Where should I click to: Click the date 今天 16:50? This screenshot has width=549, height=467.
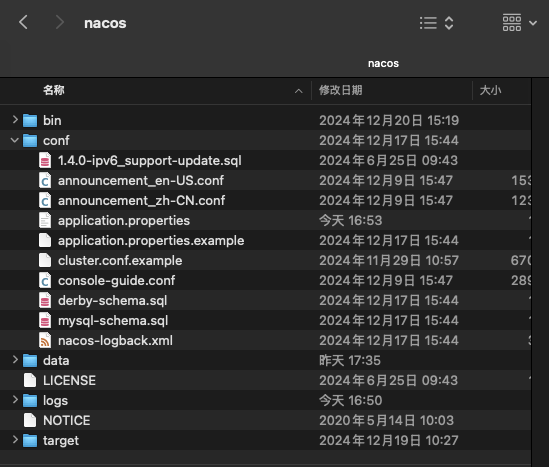tap(350, 400)
